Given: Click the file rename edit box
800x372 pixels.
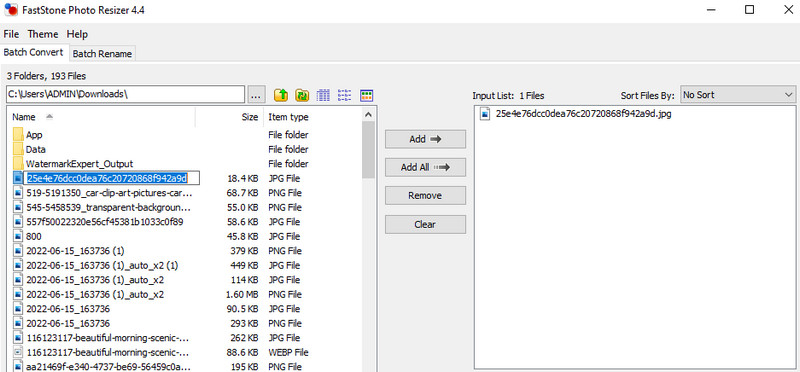Looking at the screenshot, I should (112, 178).
